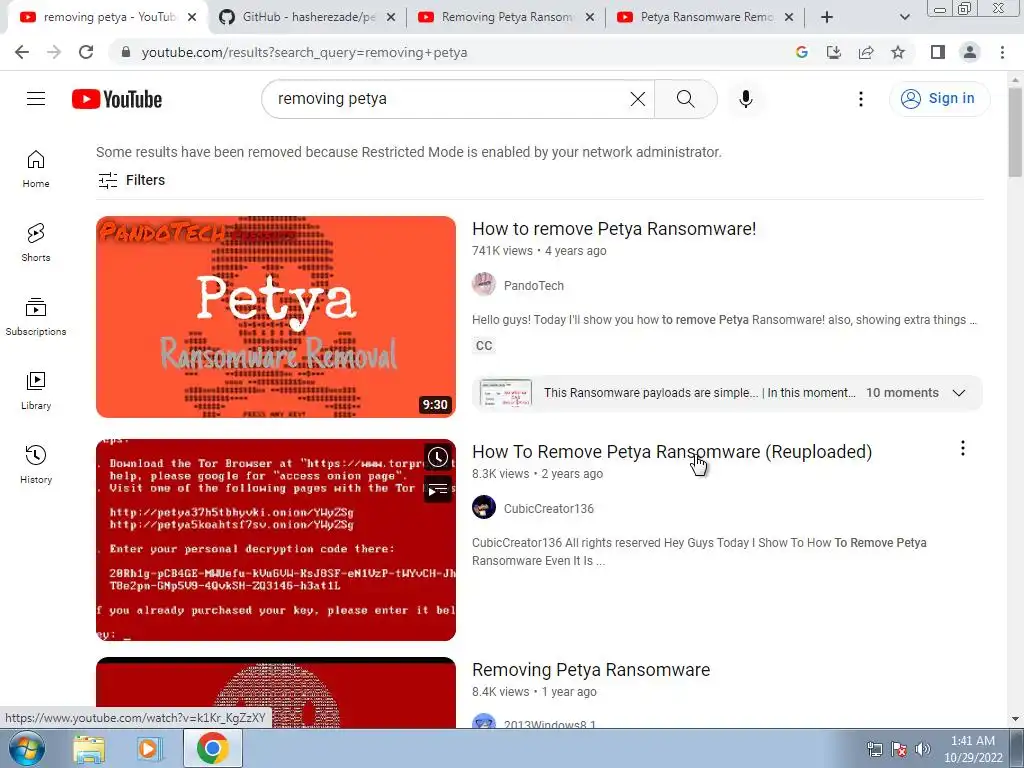
Task: Click the CubicCreator136 channel name
Action: pyautogui.click(x=549, y=508)
